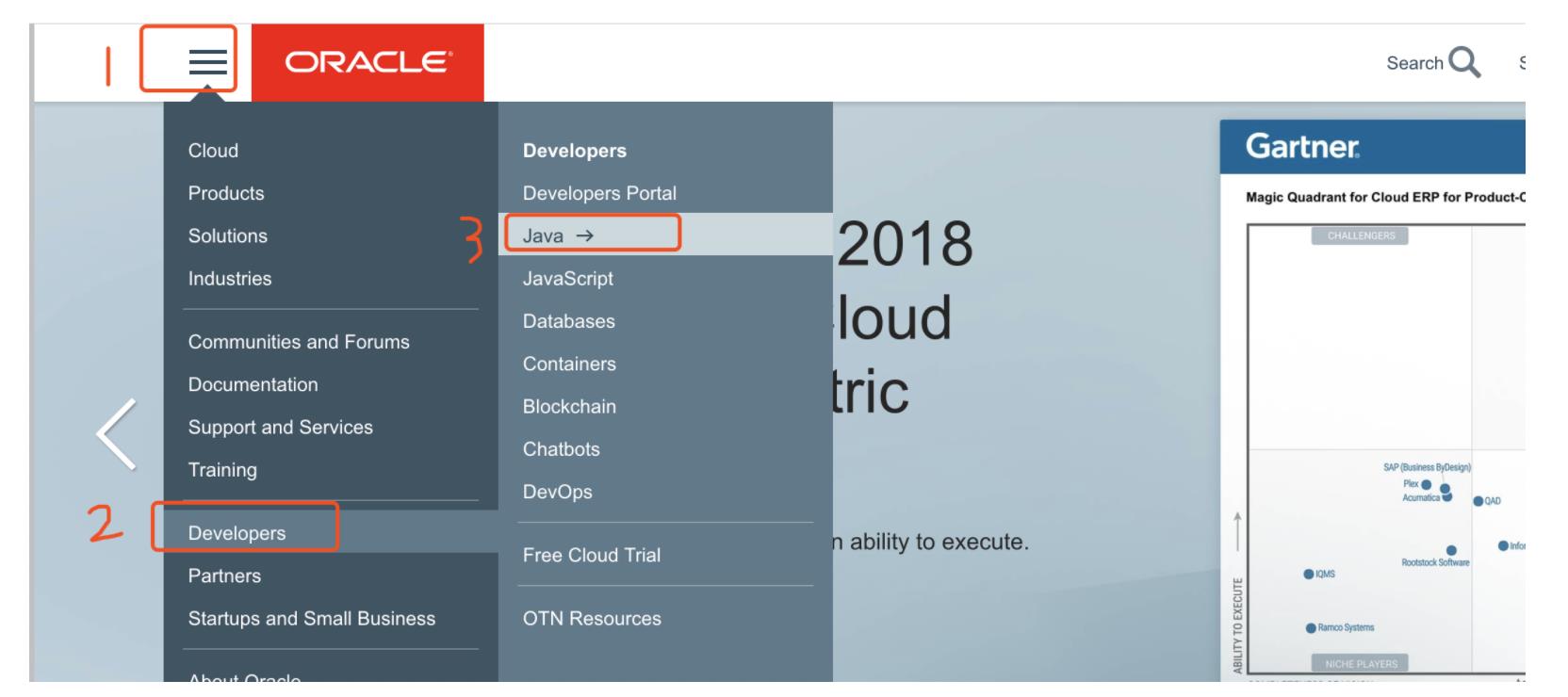The height and width of the screenshot is (697, 1568).
Task: Open Partners menu entry
Action: [x=224, y=575]
